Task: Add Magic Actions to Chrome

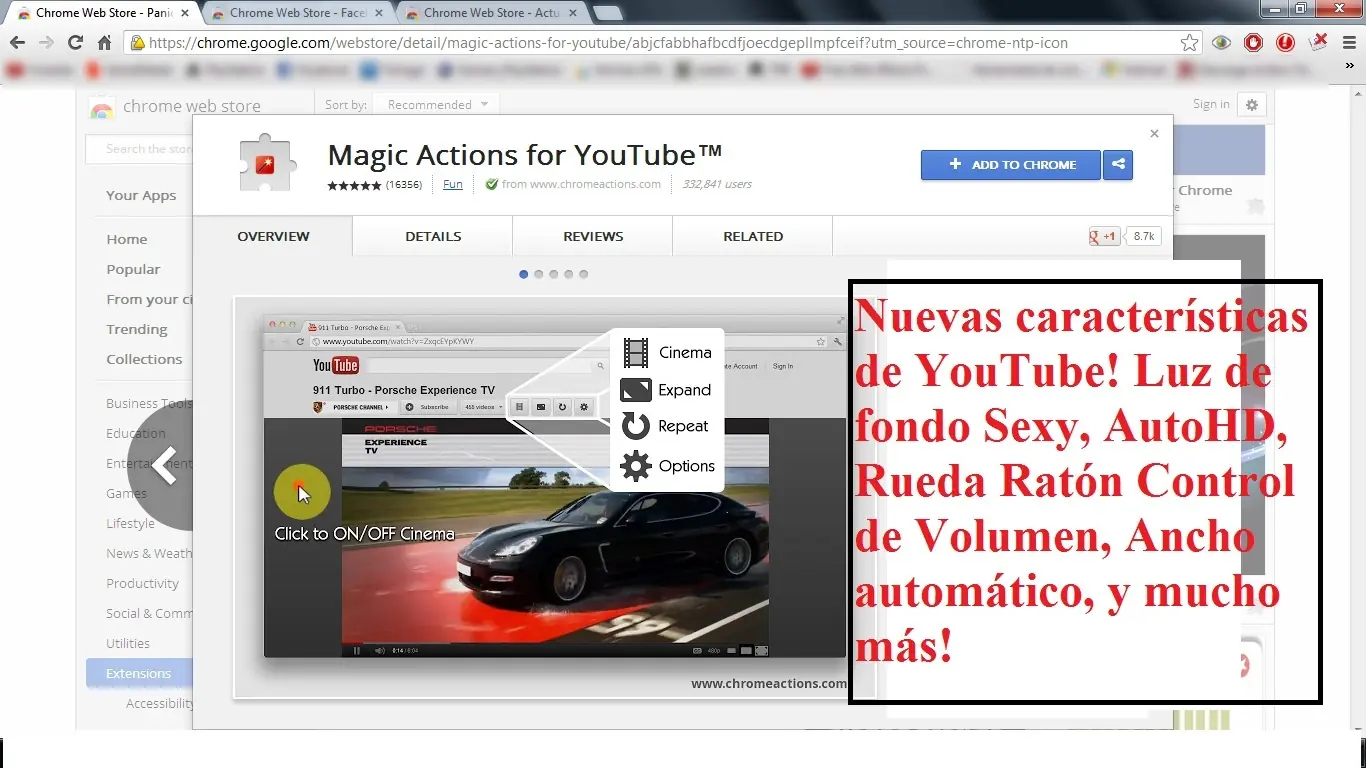Action: (1010, 165)
